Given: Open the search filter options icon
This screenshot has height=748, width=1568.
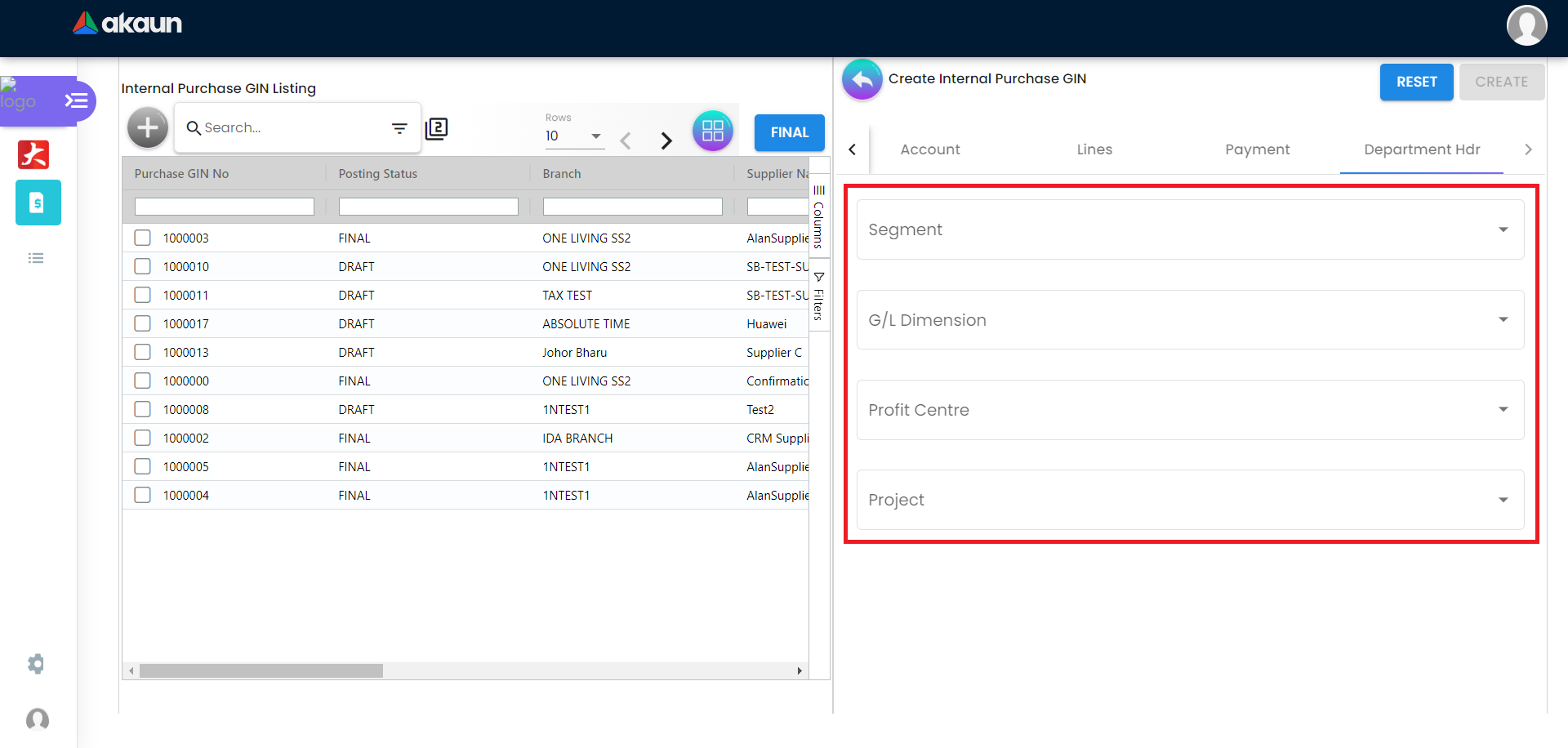Looking at the screenshot, I should (399, 128).
